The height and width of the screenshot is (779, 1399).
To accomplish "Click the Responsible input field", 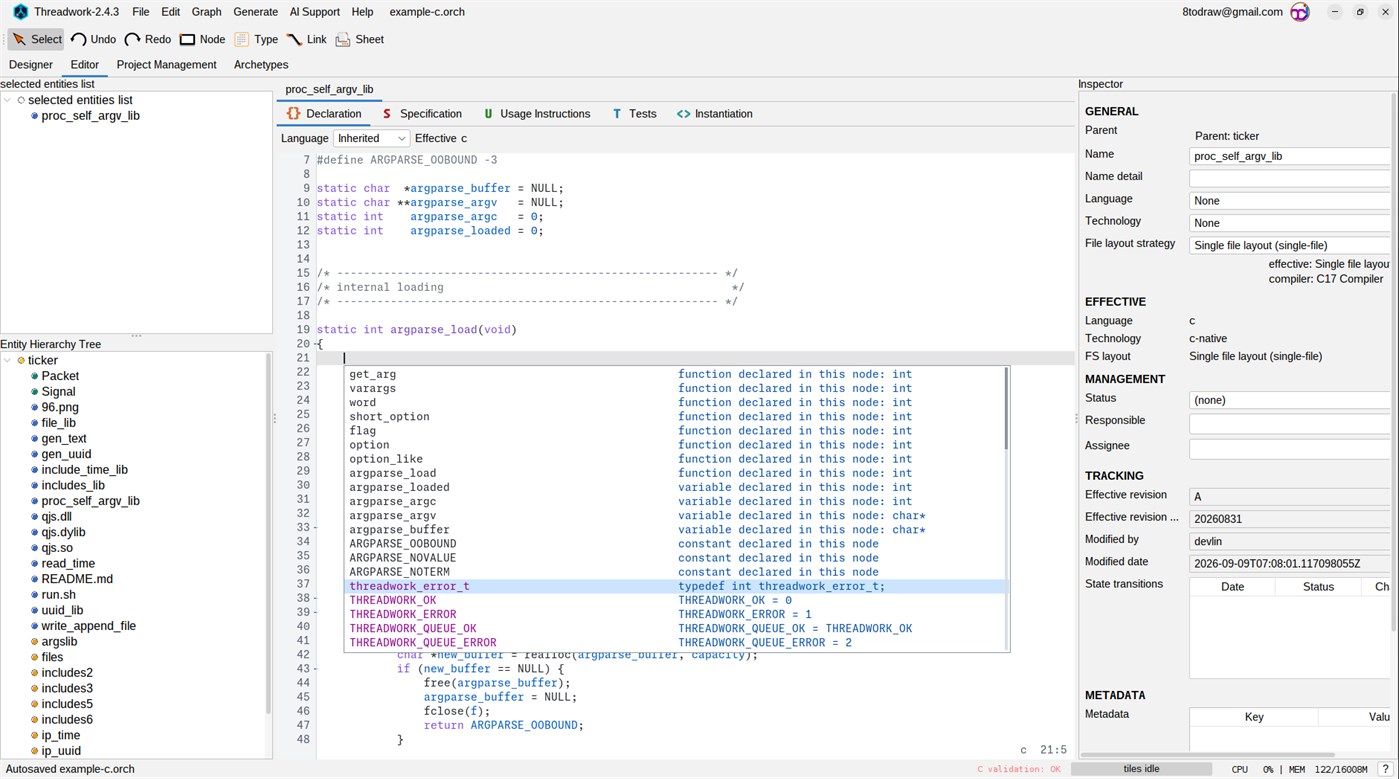I will (x=1289, y=423).
